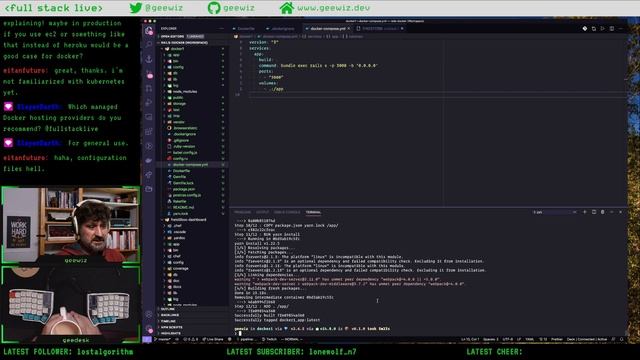This screenshot has height=360, width=640.
Task: Click Twitch item in status bar
Action: (x=270, y=339)
